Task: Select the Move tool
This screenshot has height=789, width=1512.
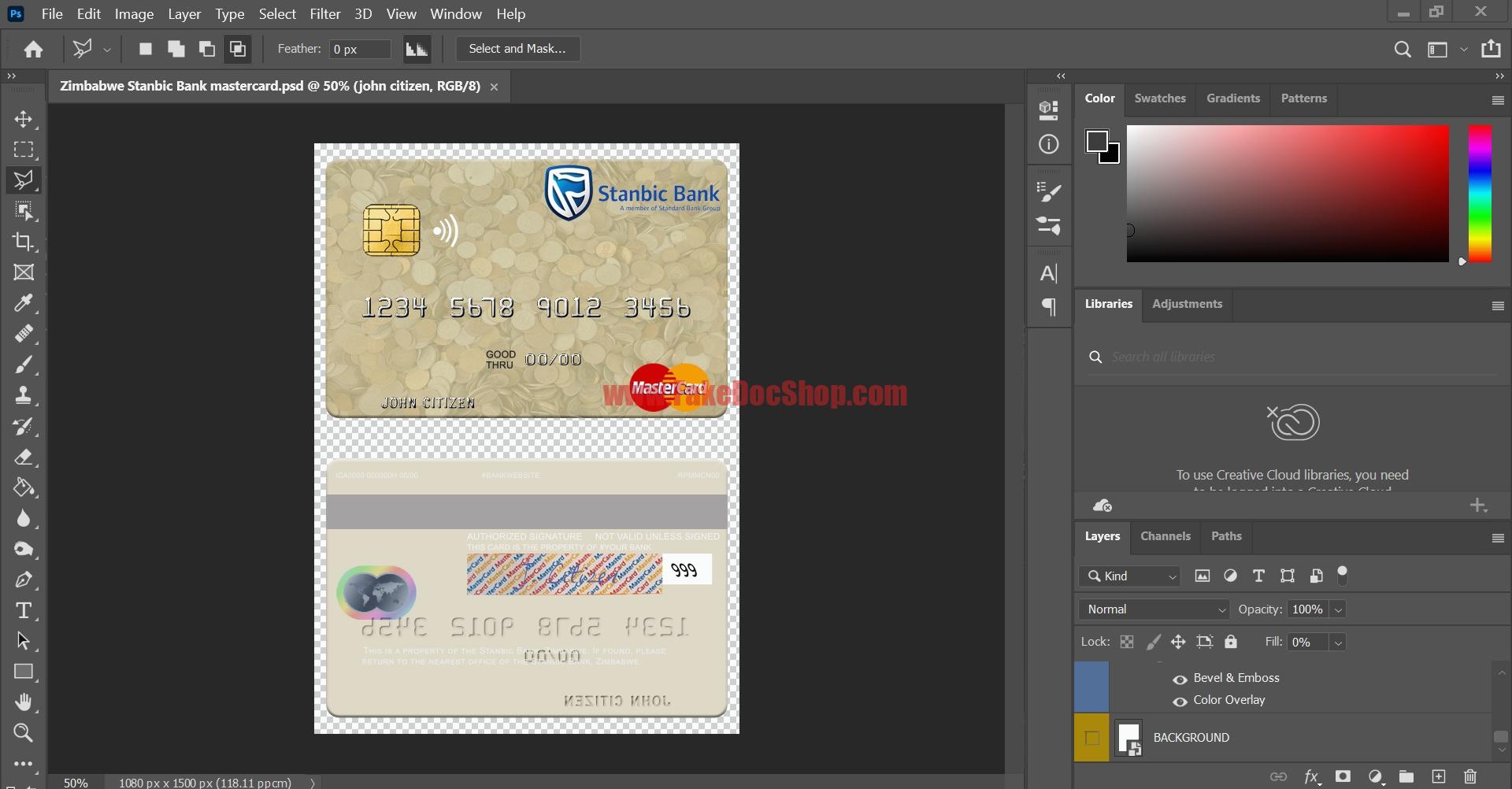Action: coord(24,120)
